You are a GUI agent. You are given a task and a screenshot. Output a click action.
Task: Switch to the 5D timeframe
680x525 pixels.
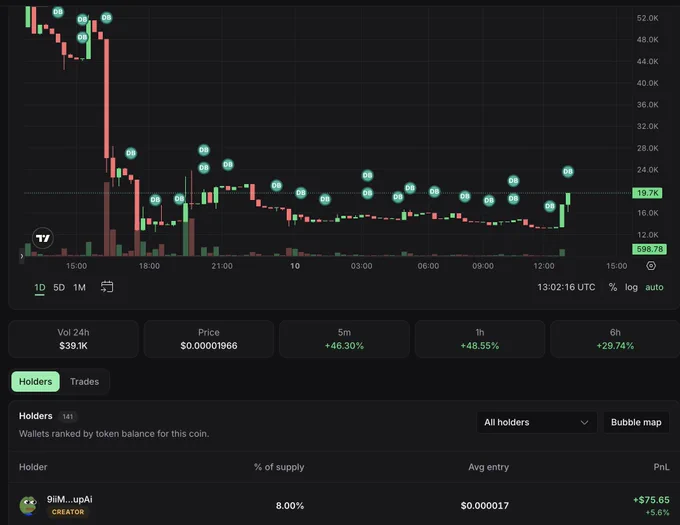59,287
